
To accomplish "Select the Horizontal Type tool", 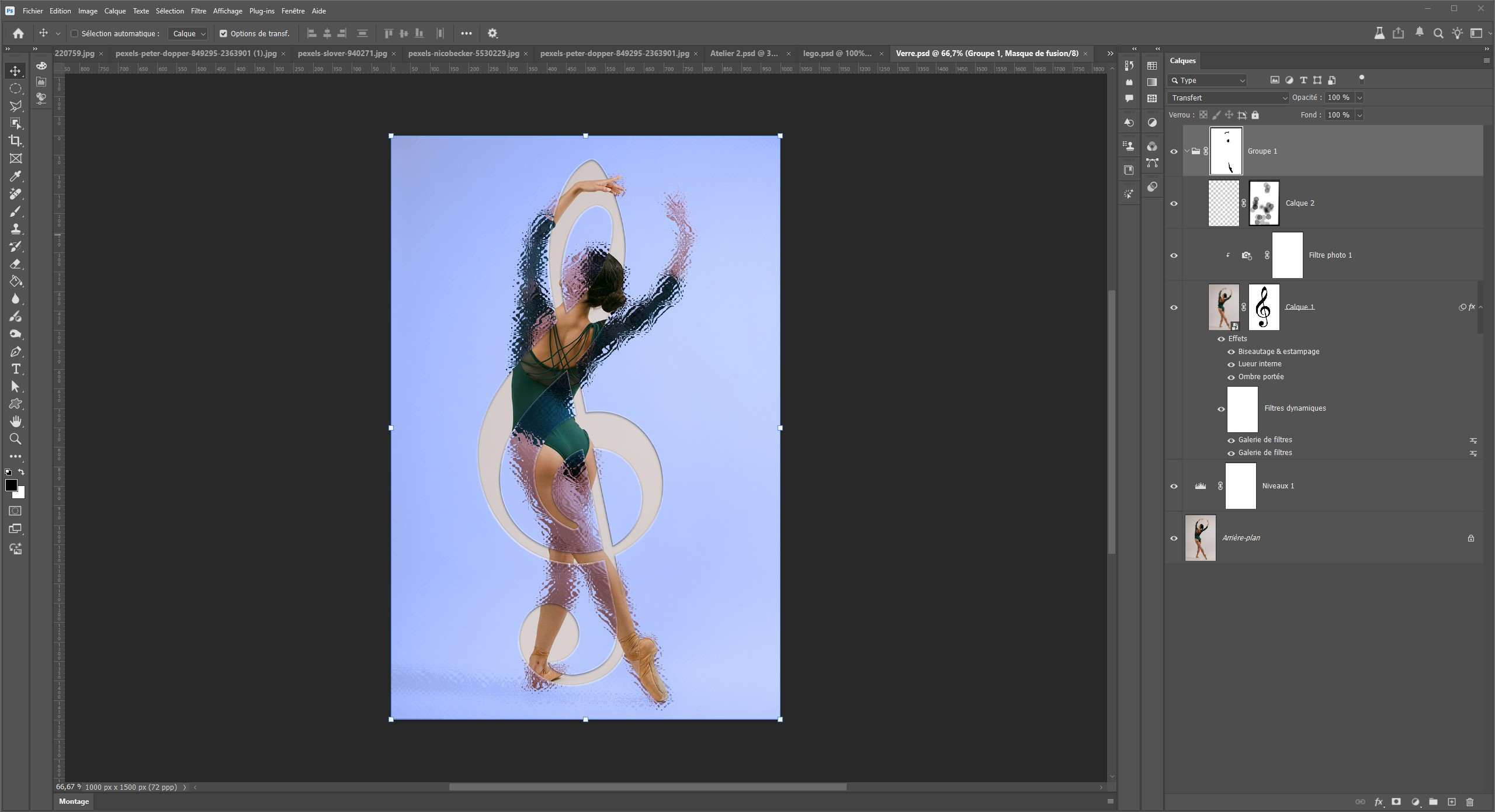I will (x=16, y=369).
